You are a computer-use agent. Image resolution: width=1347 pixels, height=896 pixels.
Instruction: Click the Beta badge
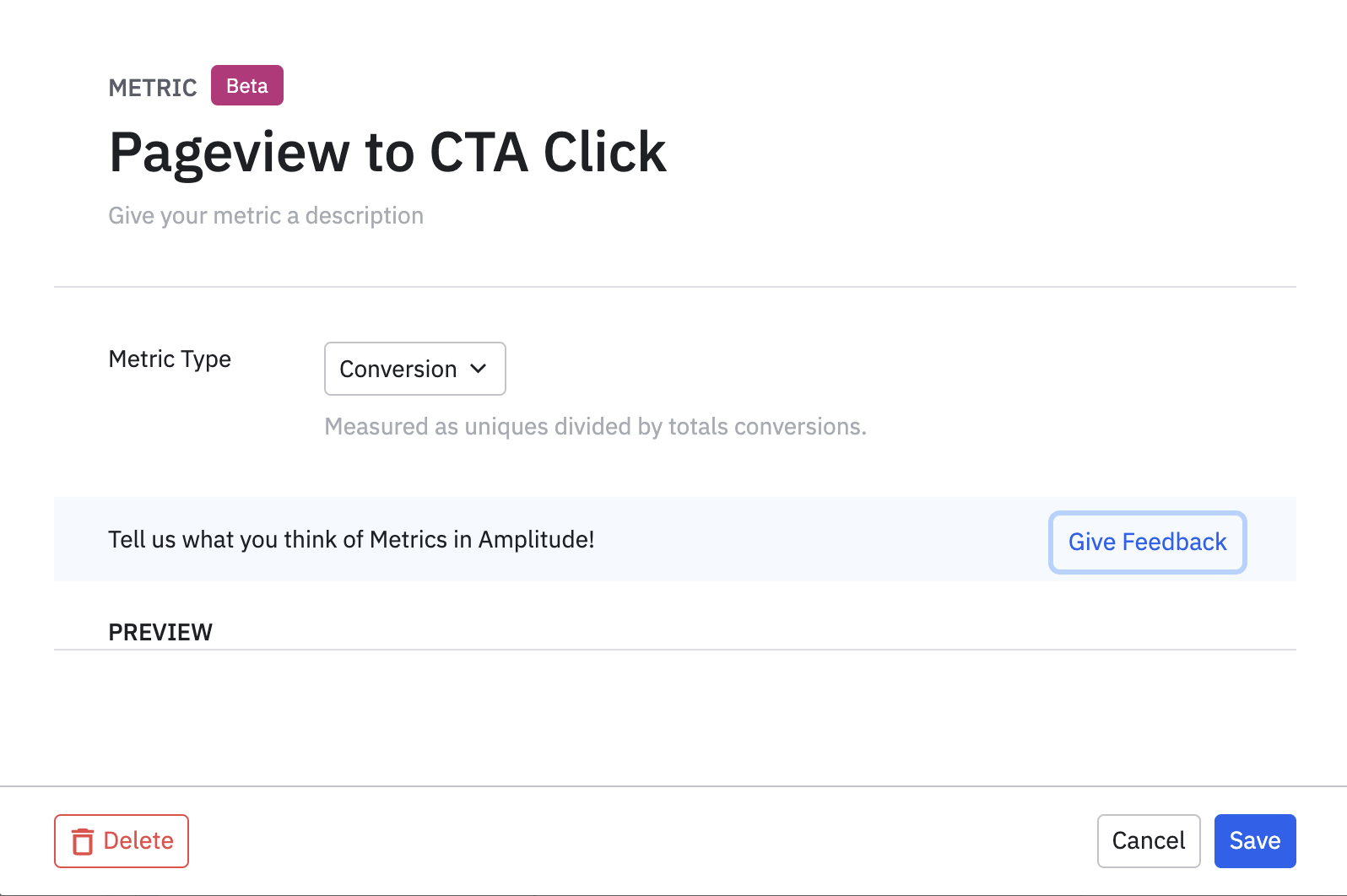tap(246, 86)
